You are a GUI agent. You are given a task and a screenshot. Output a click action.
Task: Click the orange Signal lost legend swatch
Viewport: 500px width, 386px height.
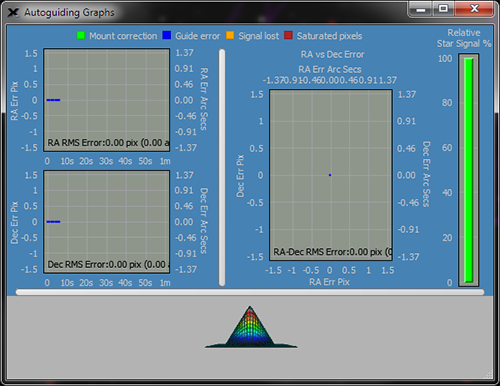coord(230,35)
